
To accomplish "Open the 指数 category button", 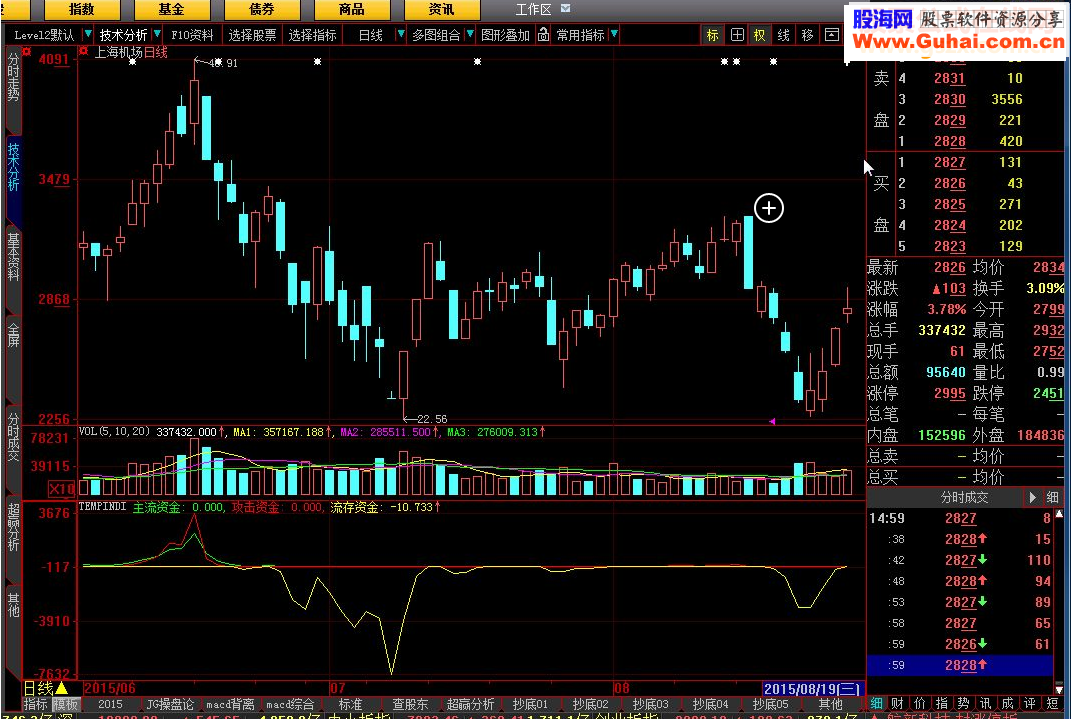I will click(82, 10).
